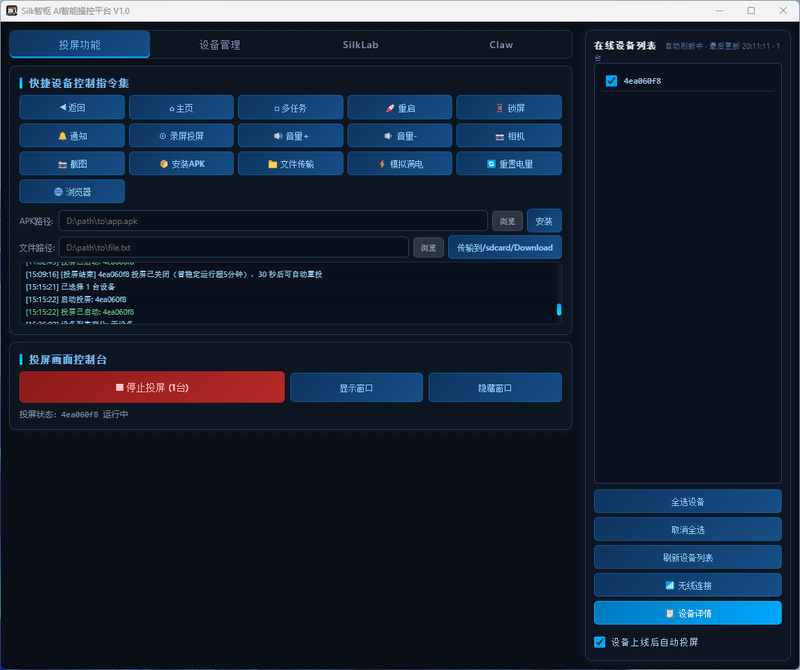
Task: Switch to 投屏功能 tab
Action: pyautogui.click(x=80, y=44)
